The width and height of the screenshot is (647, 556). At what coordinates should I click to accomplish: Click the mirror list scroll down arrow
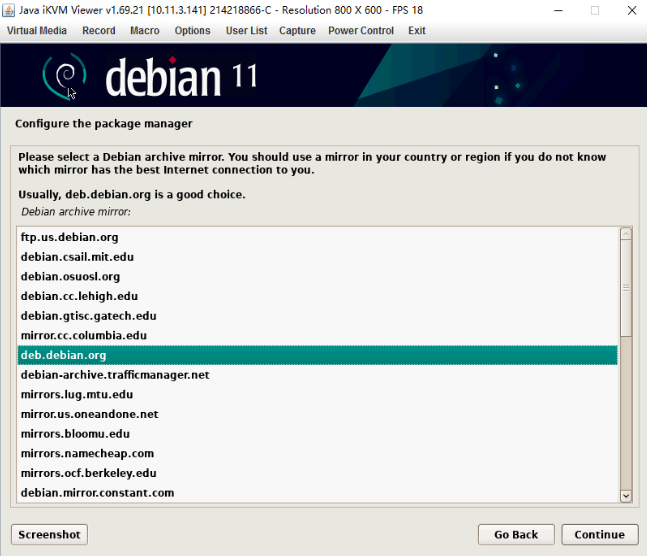(626, 496)
